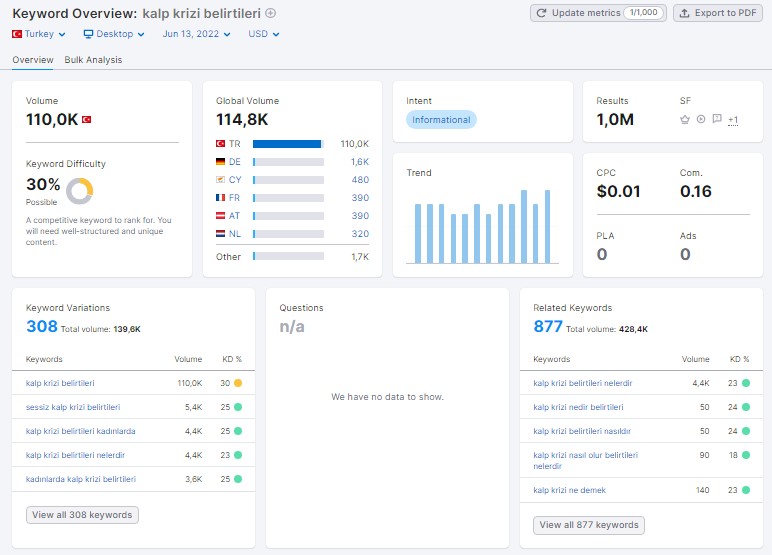This screenshot has width=772, height=555.
Task: Click the TR global volume bar
Action: (288, 144)
